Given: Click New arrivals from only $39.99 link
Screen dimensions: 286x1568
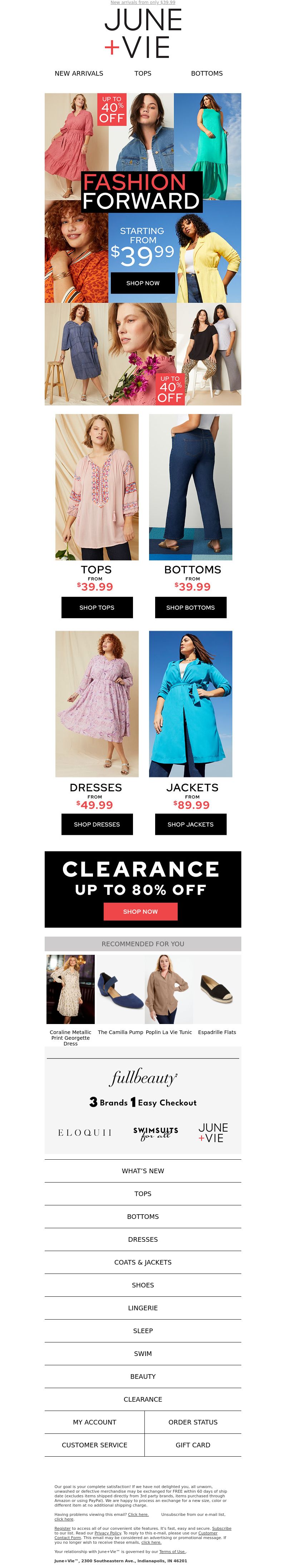Looking at the screenshot, I should point(143,2).
